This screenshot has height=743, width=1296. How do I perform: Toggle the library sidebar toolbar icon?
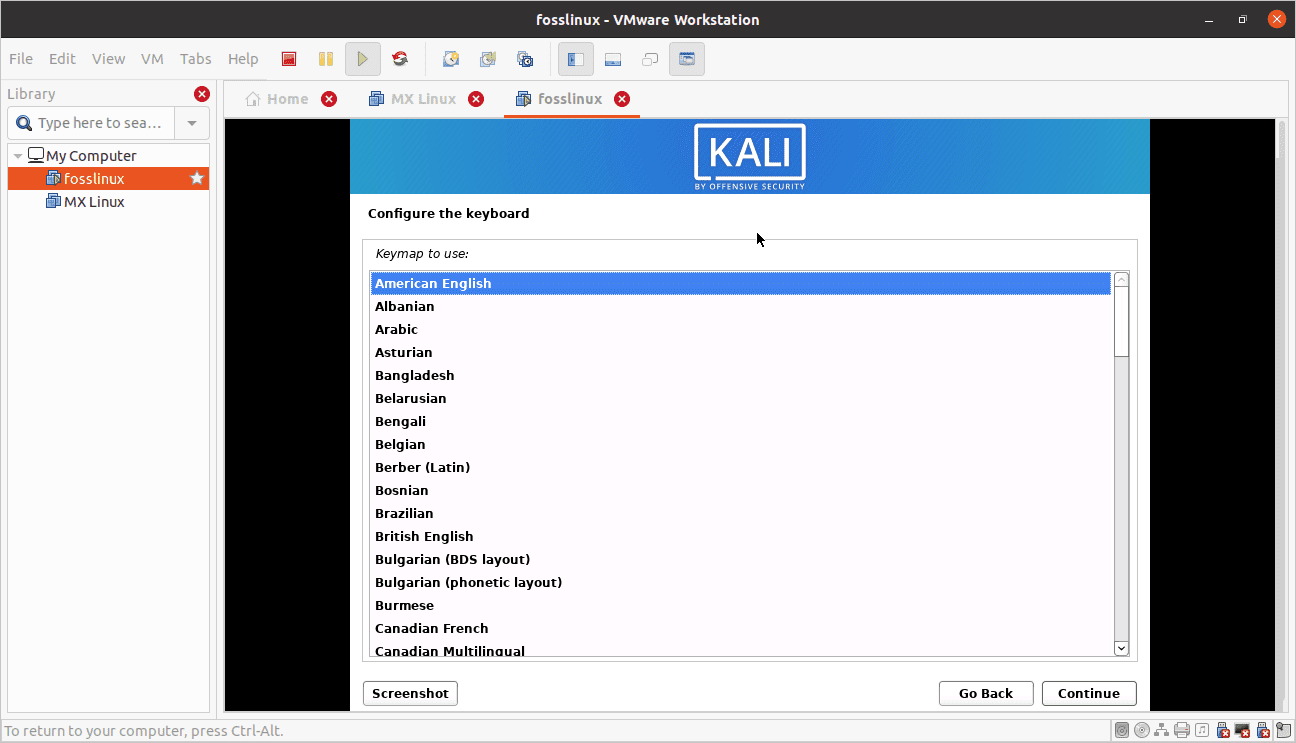[x=576, y=59]
